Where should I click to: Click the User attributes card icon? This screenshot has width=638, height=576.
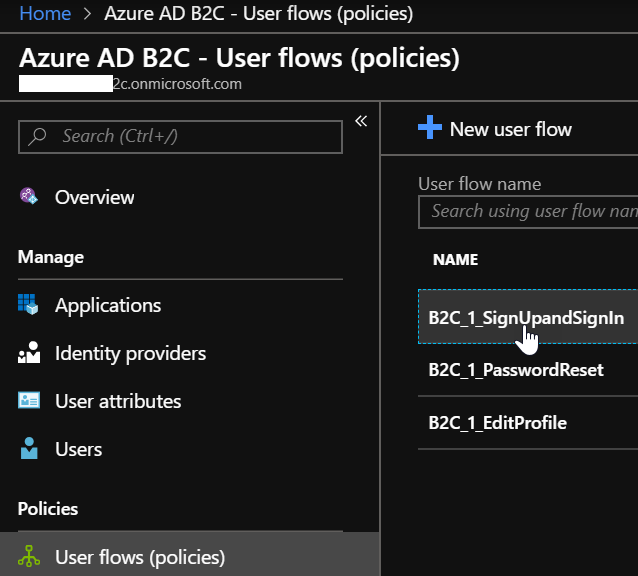(x=28, y=401)
